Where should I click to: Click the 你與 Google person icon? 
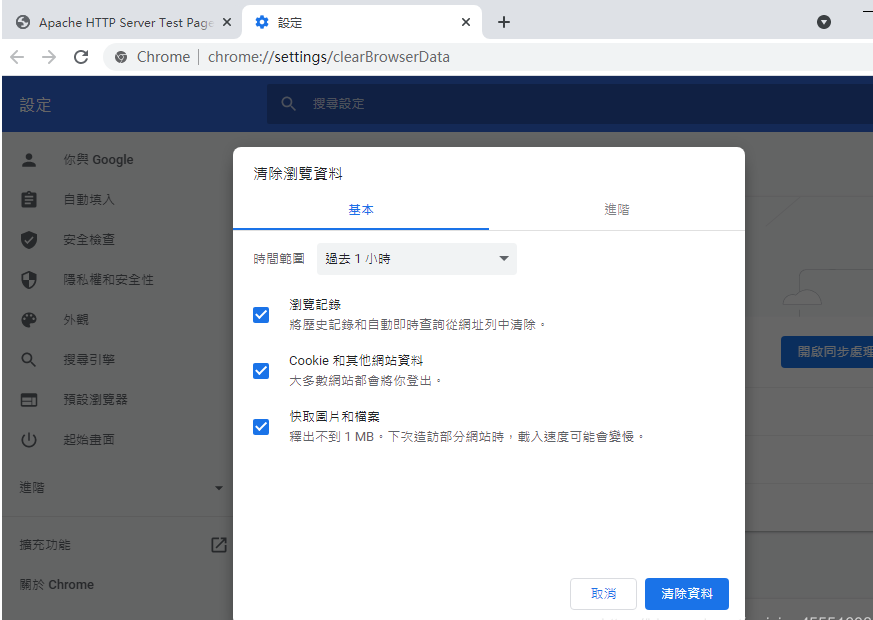click(29, 159)
